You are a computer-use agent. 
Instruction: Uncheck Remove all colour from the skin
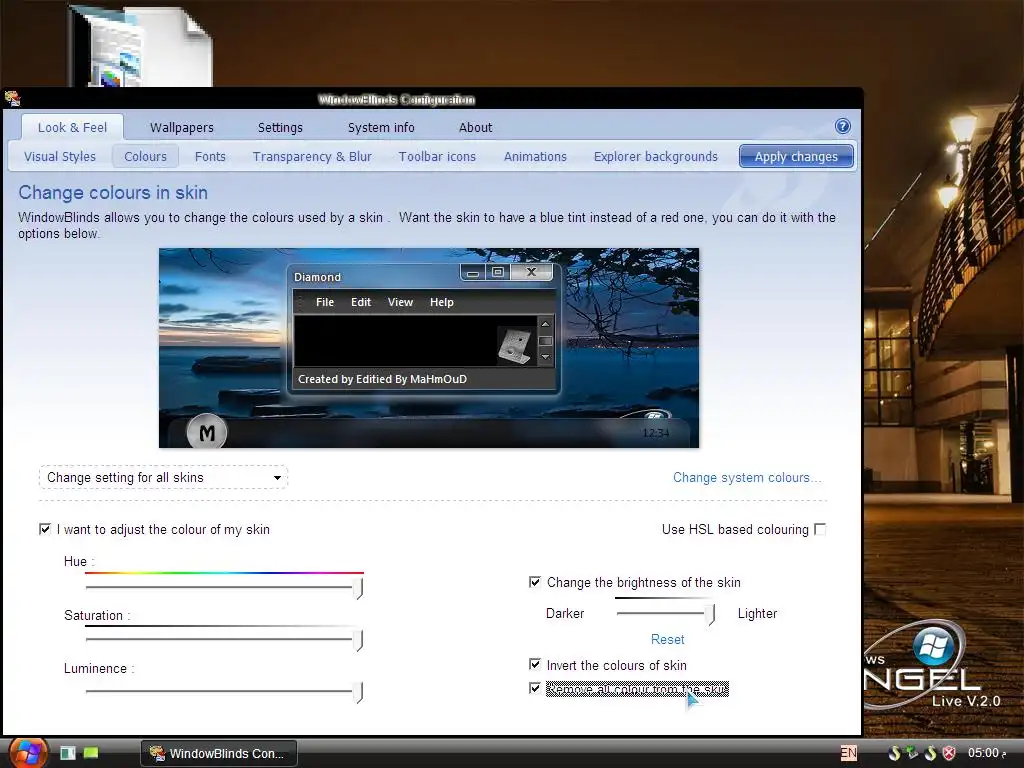(535, 688)
